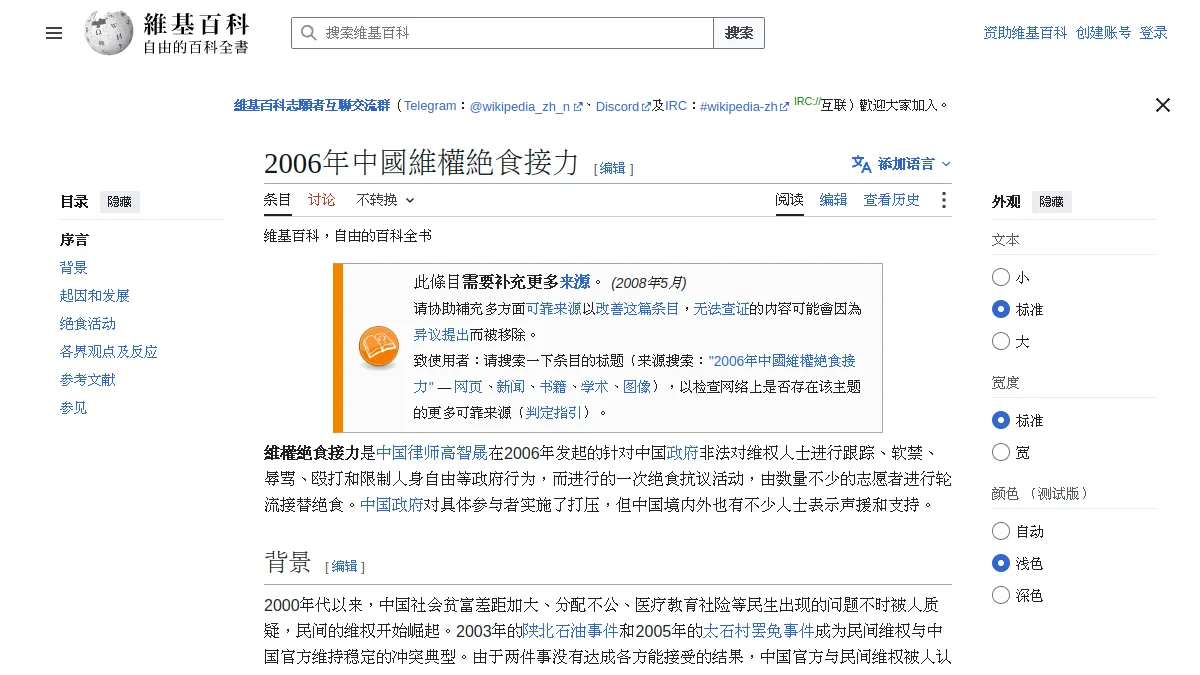Click 编辑 link beside 背景 heading
The width and height of the screenshot is (1200, 675).
pos(345,566)
